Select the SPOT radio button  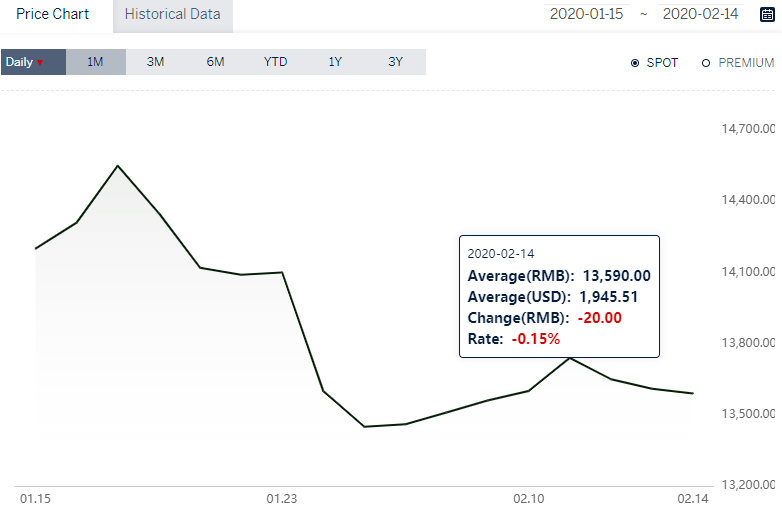635,63
